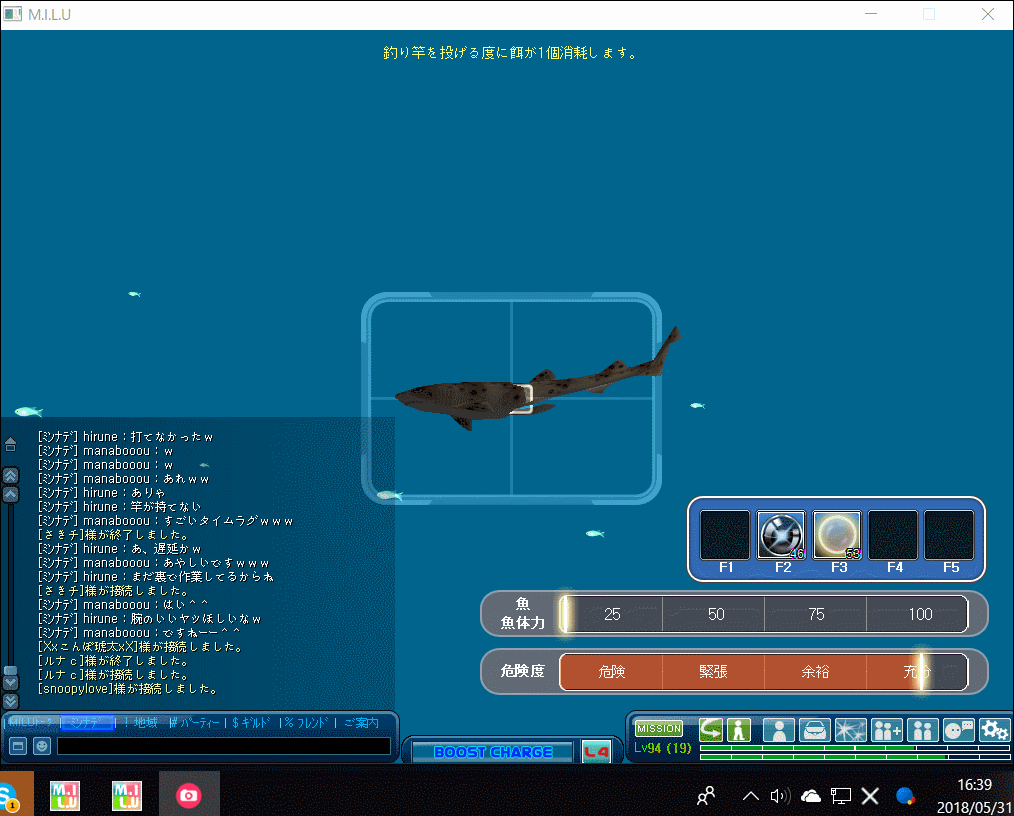Viewport: 1014px width, 816px height.
Task: Expand hidden system tray icons chevron
Action: click(x=750, y=796)
